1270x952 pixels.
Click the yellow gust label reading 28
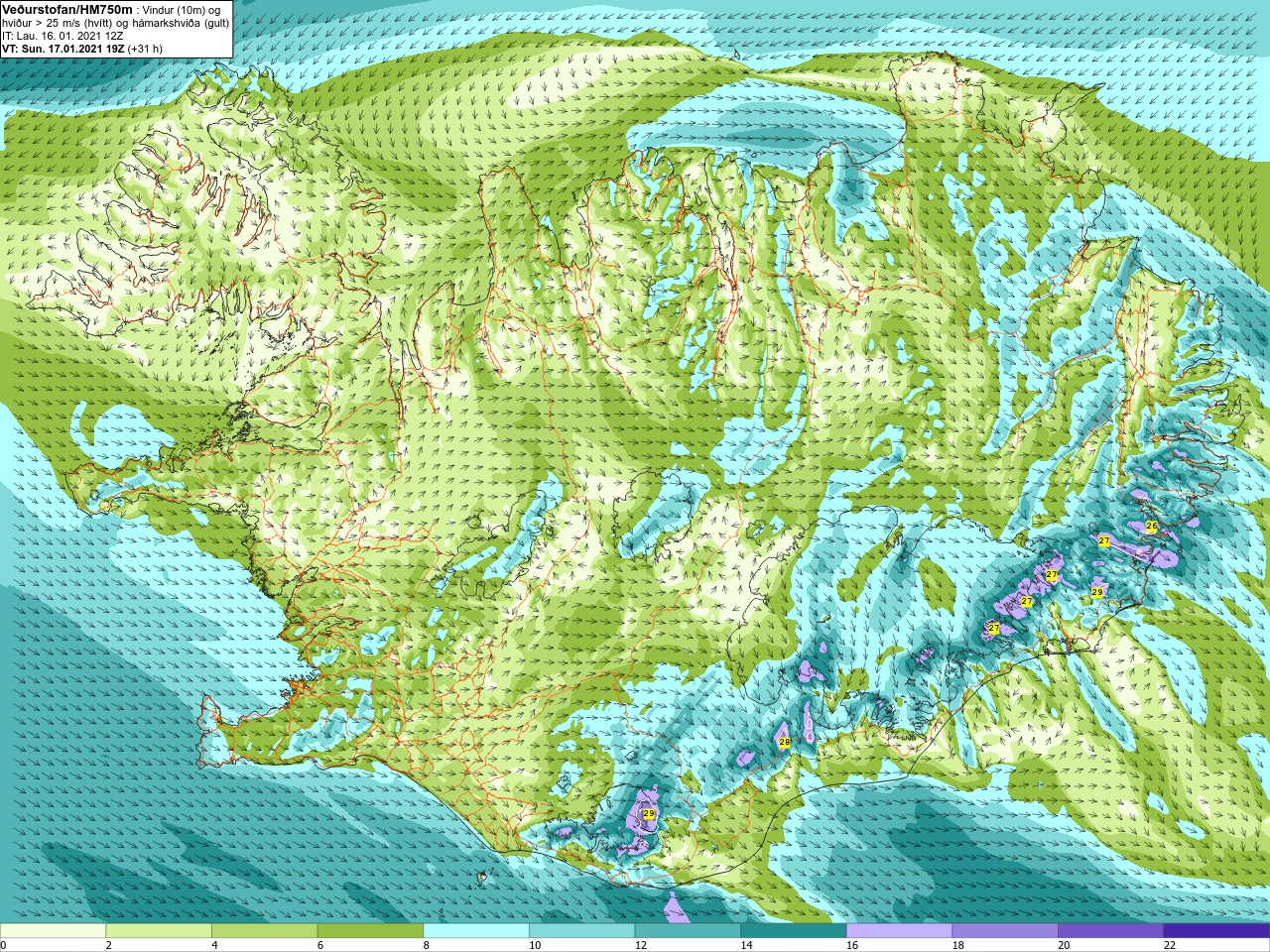[x=784, y=742]
